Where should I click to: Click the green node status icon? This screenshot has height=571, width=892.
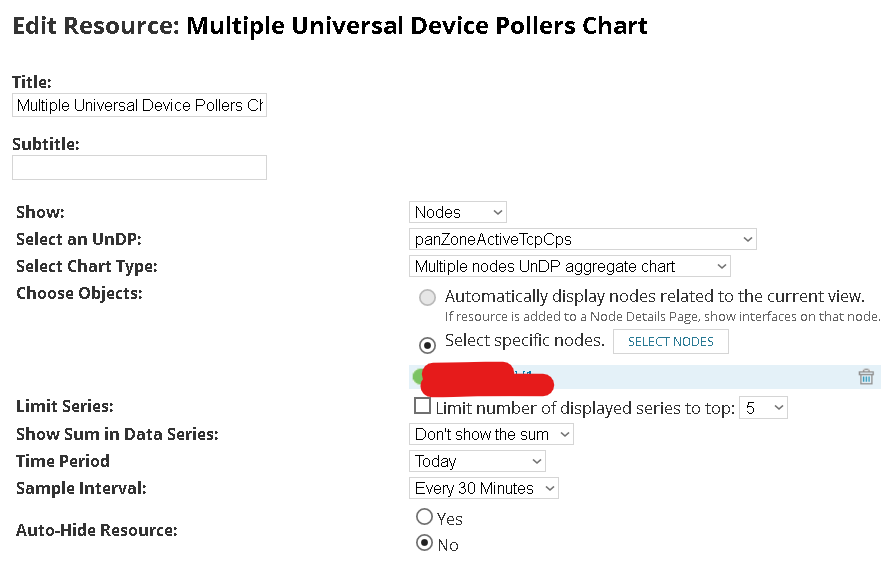[x=416, y=376]
